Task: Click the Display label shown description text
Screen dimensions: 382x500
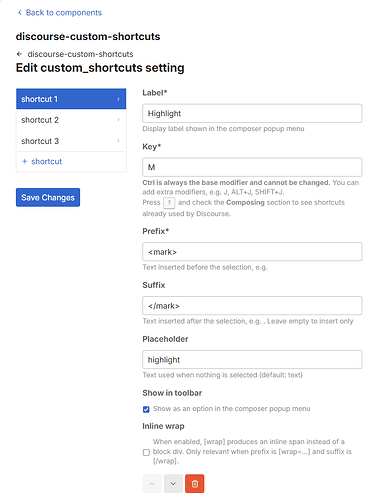Action: (x=223, y=129)
